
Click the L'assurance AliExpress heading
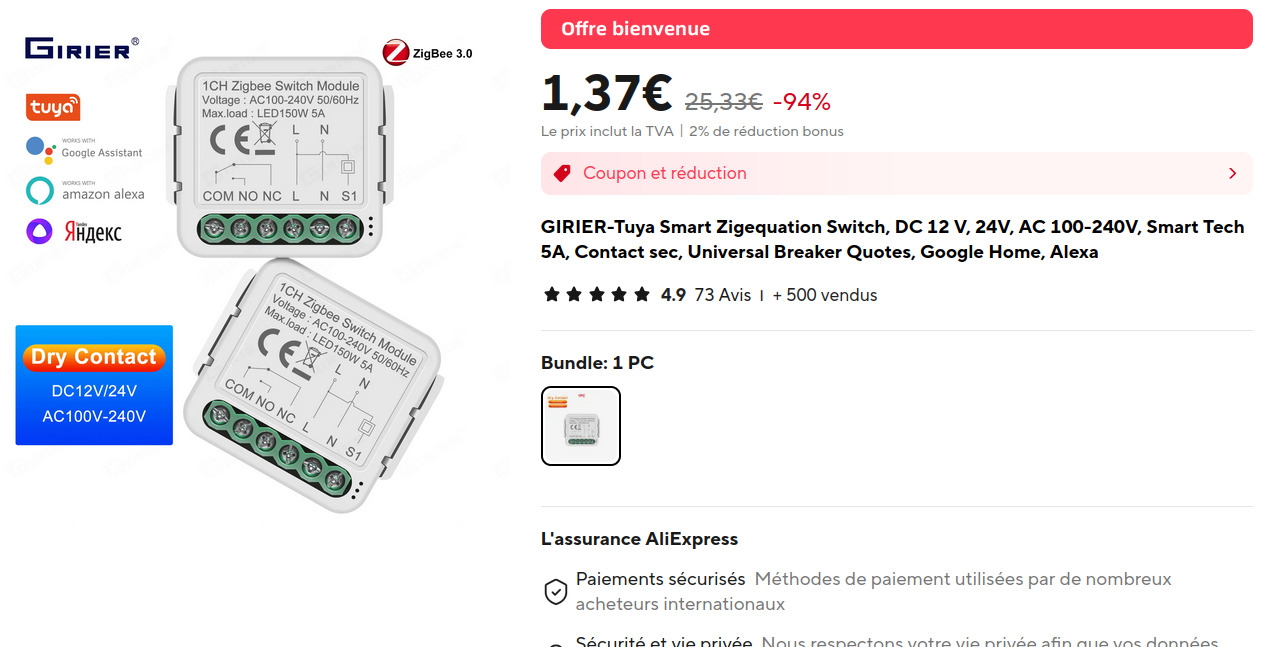pyautogui.click(x=639, y=539)
